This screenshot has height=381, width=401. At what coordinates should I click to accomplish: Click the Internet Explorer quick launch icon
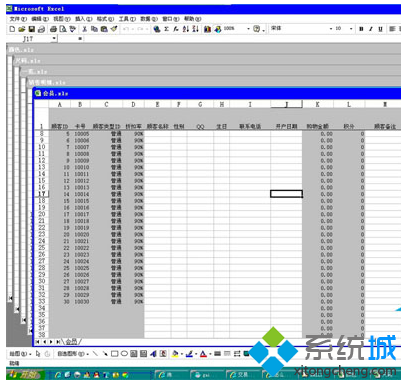tap(58, 375)
